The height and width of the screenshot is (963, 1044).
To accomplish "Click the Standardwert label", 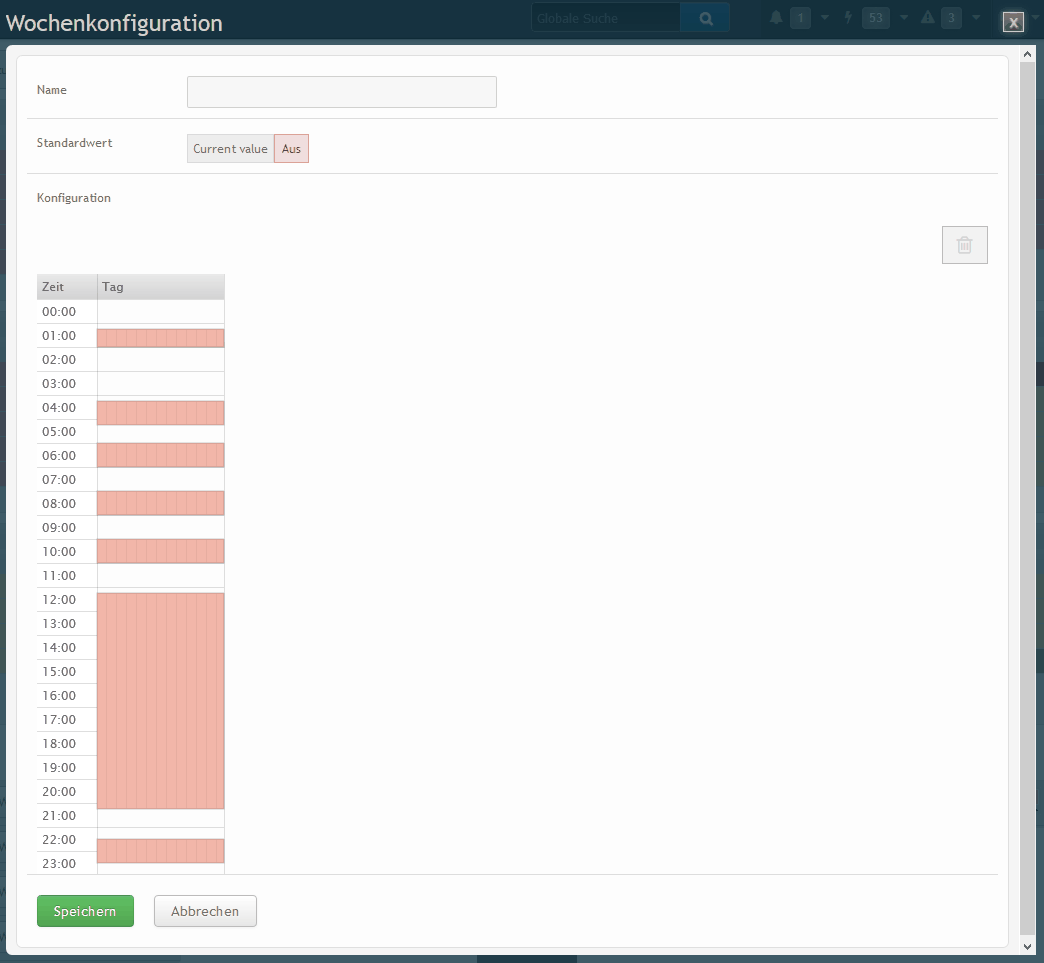I will click(x=75, y=143).
